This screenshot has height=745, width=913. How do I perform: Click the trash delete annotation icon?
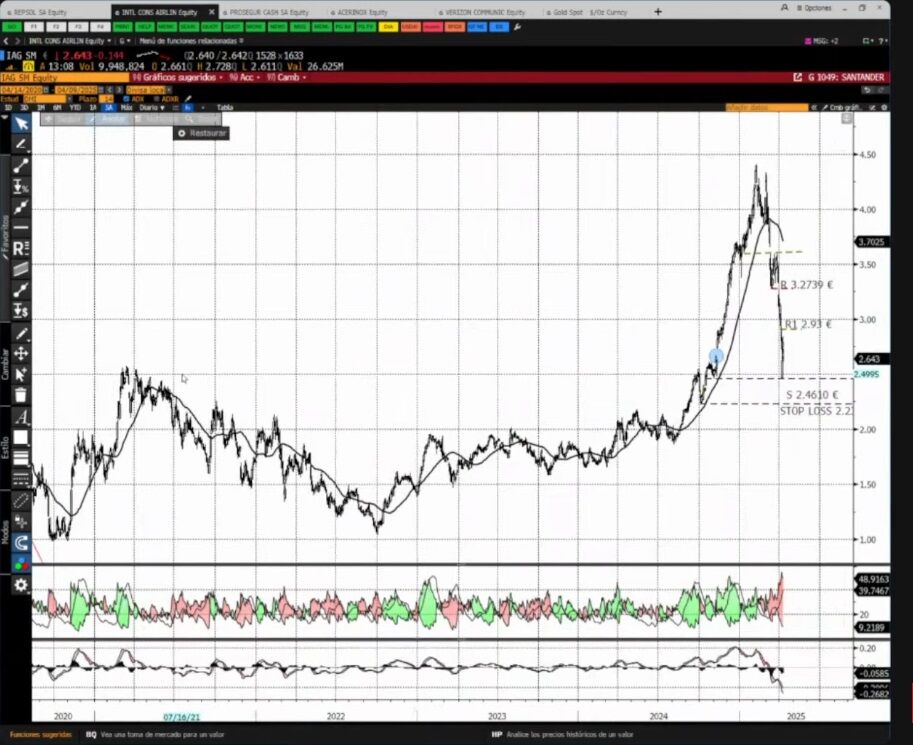click(x=21, y=395)
